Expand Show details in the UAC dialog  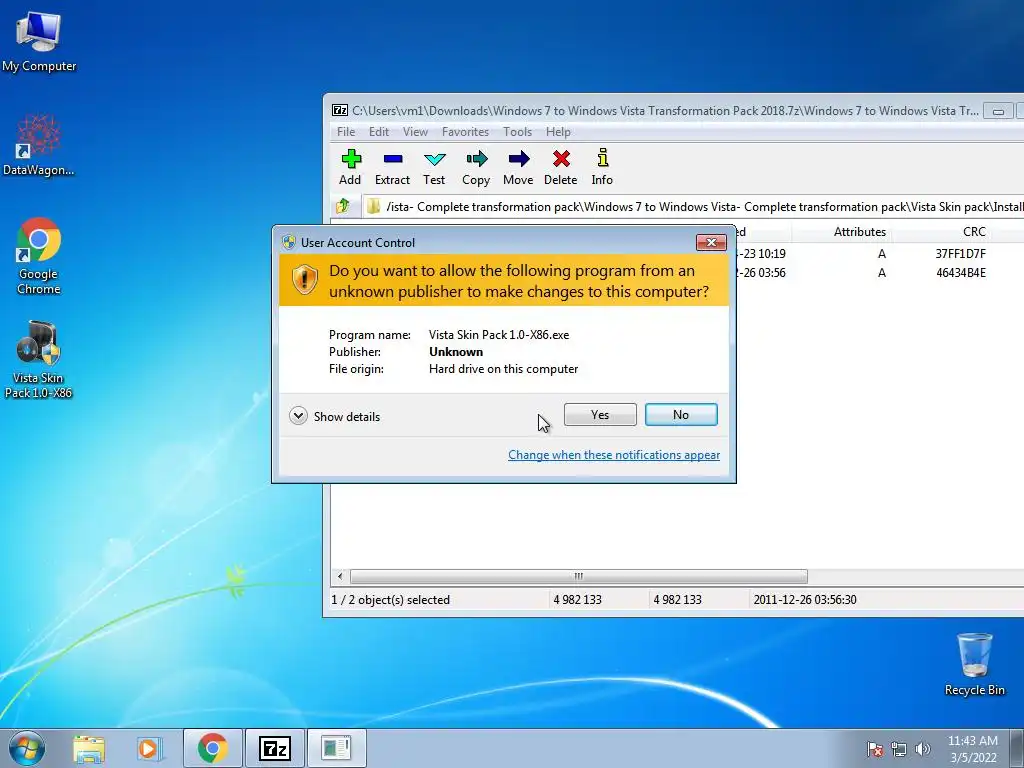pyautogui.click(x=334, y=416)
